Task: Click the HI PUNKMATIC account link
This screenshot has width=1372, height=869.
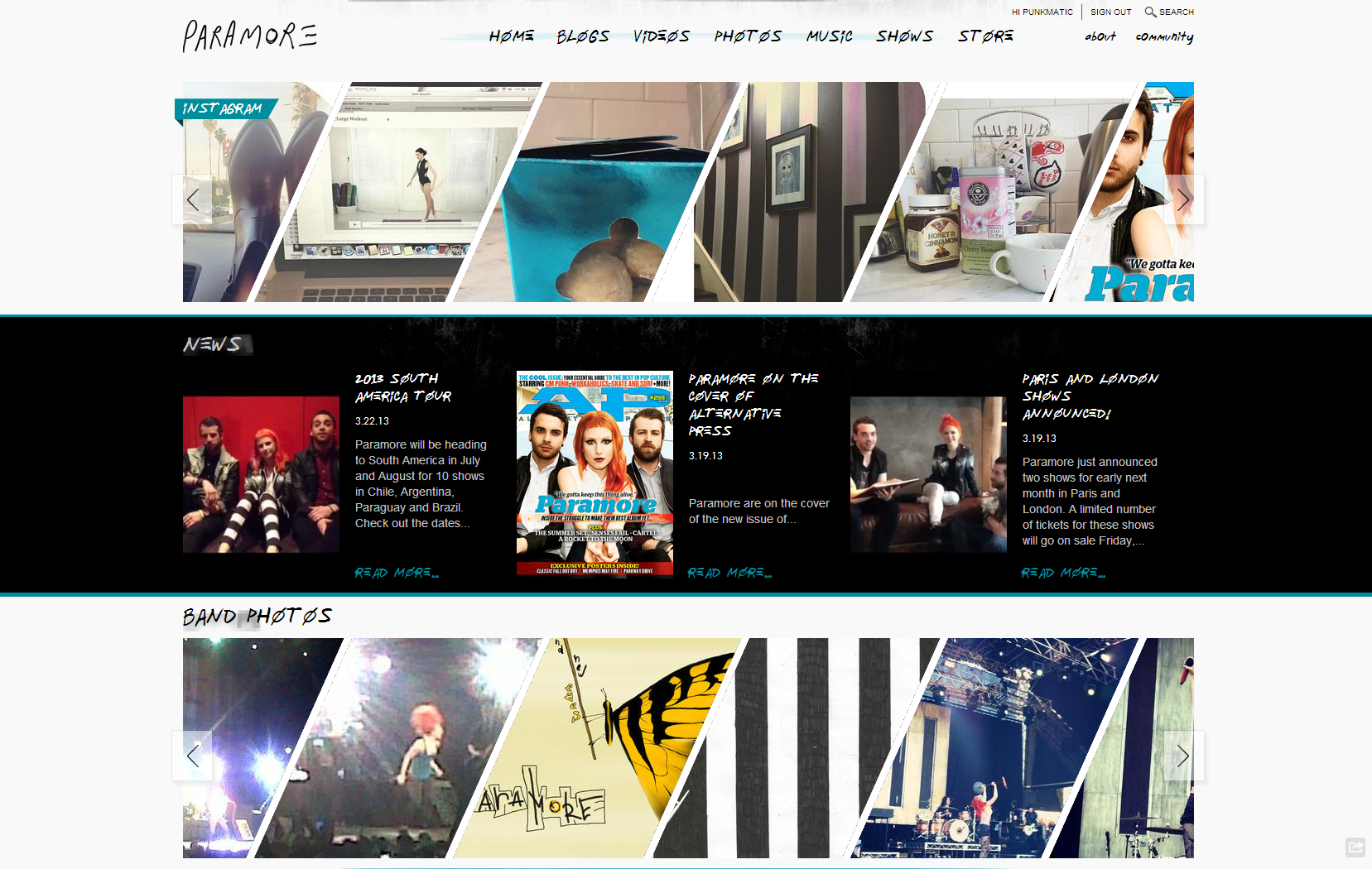Action: pyautogui.click(x=1042, y=12)
